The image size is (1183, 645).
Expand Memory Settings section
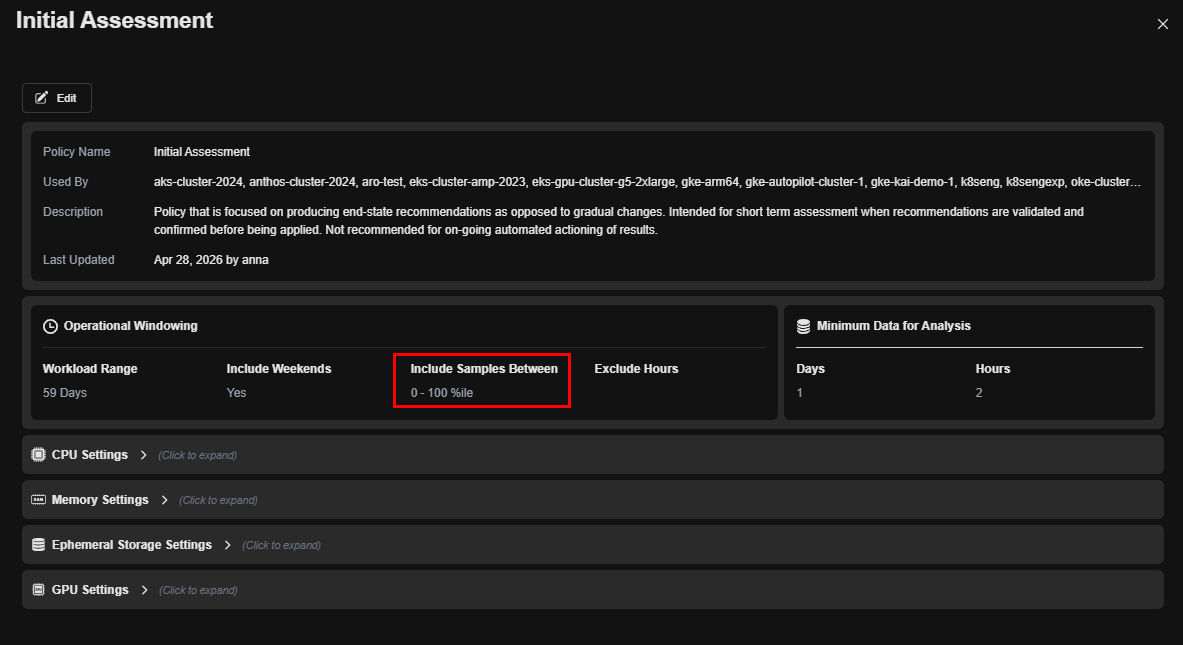pos(592,499)
